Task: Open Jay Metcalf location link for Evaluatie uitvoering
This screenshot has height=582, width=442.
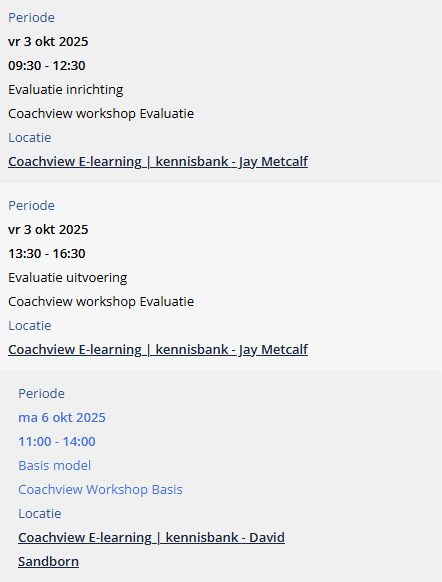Action: (158, 350)
